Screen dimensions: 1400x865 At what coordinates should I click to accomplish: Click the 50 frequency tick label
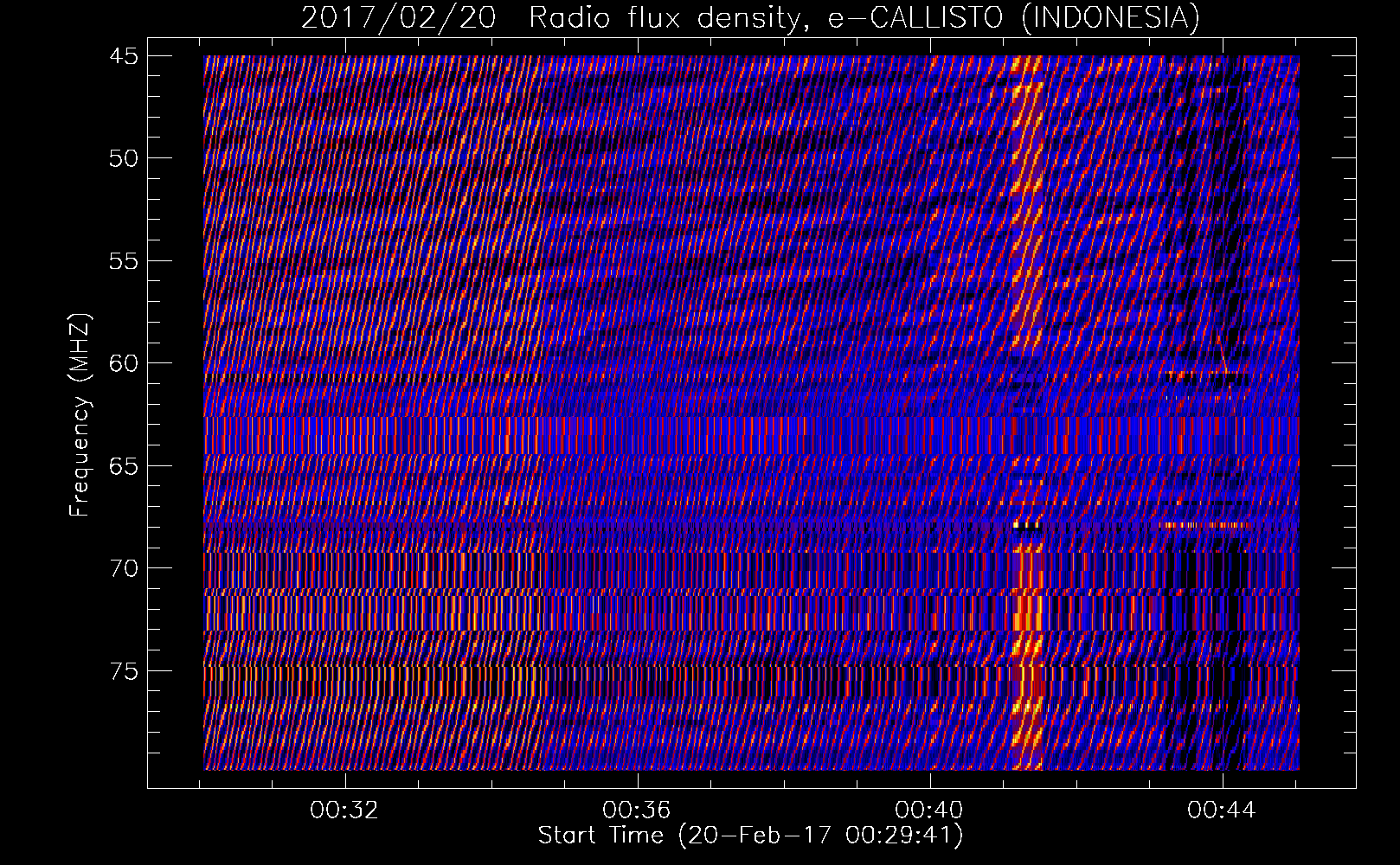(x=124, y=158)
